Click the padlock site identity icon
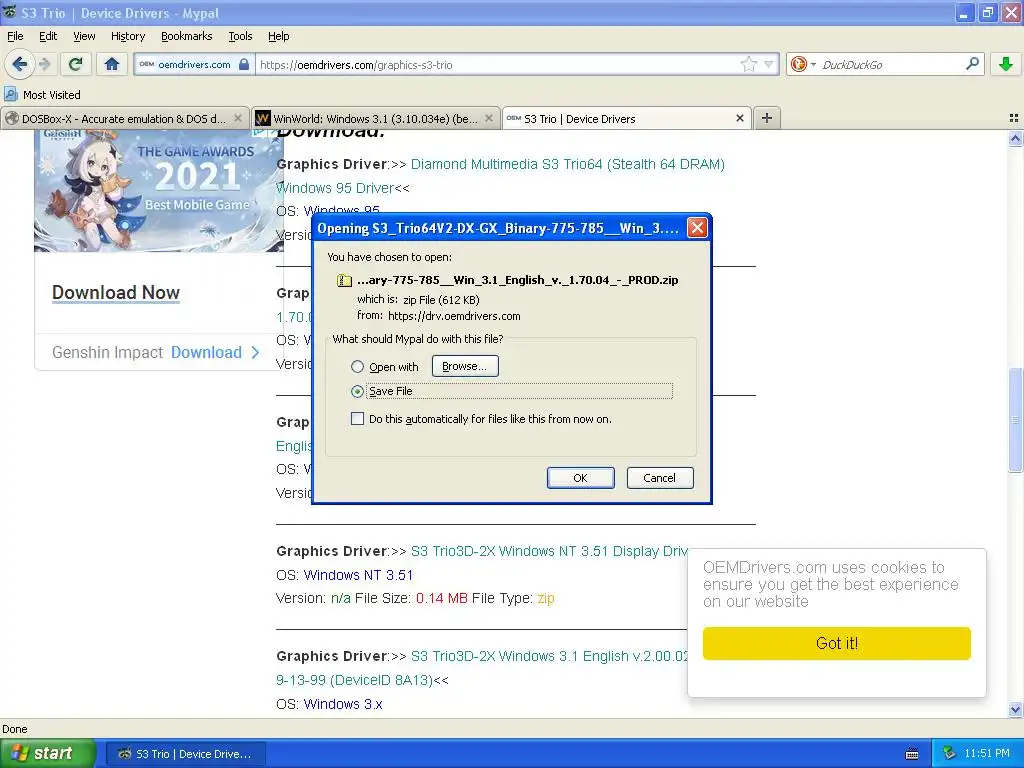The width and height of the screenshot is (1024, 768). [x=244, y=64]
